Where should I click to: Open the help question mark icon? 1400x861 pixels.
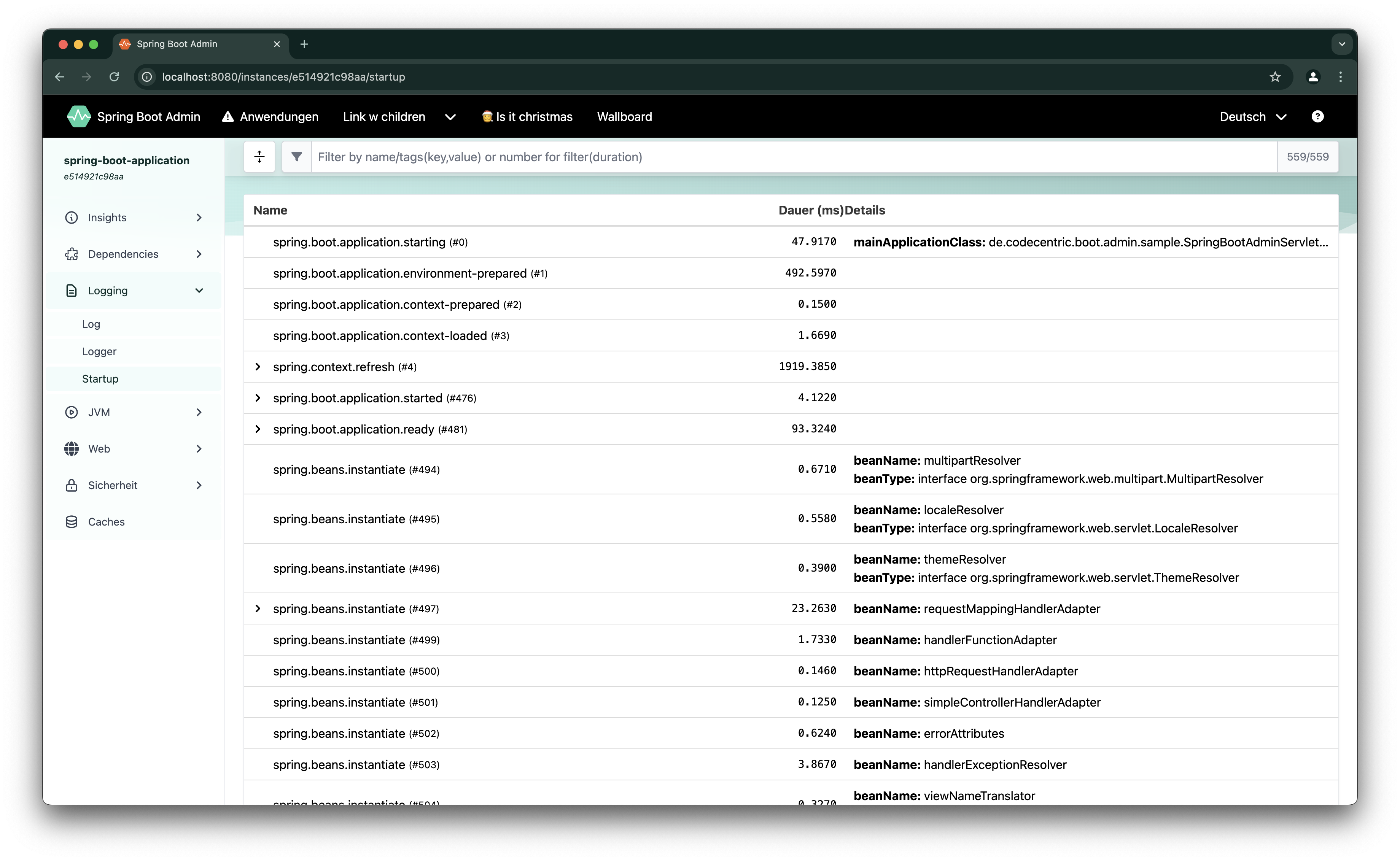coord(1318,117)
